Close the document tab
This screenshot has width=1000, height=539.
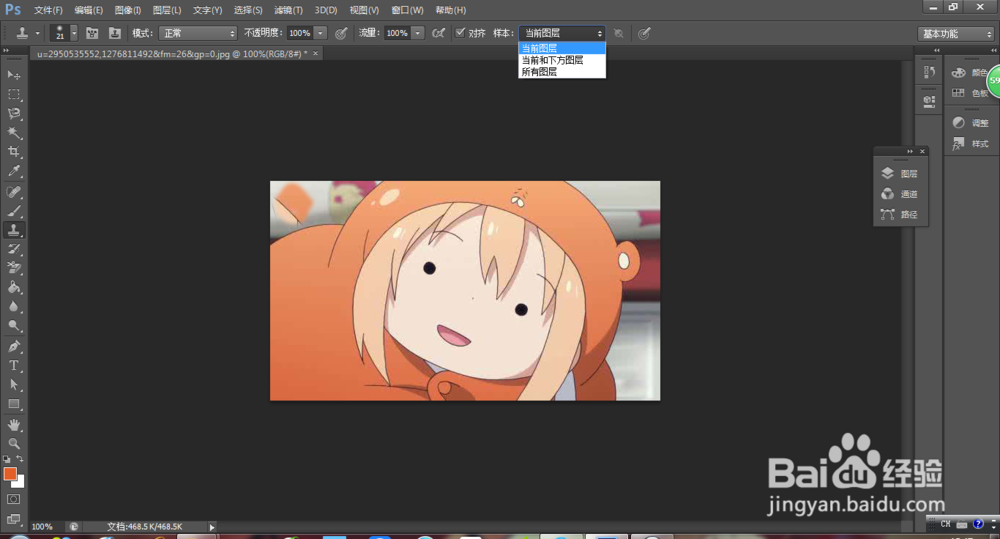pos(315,54)
